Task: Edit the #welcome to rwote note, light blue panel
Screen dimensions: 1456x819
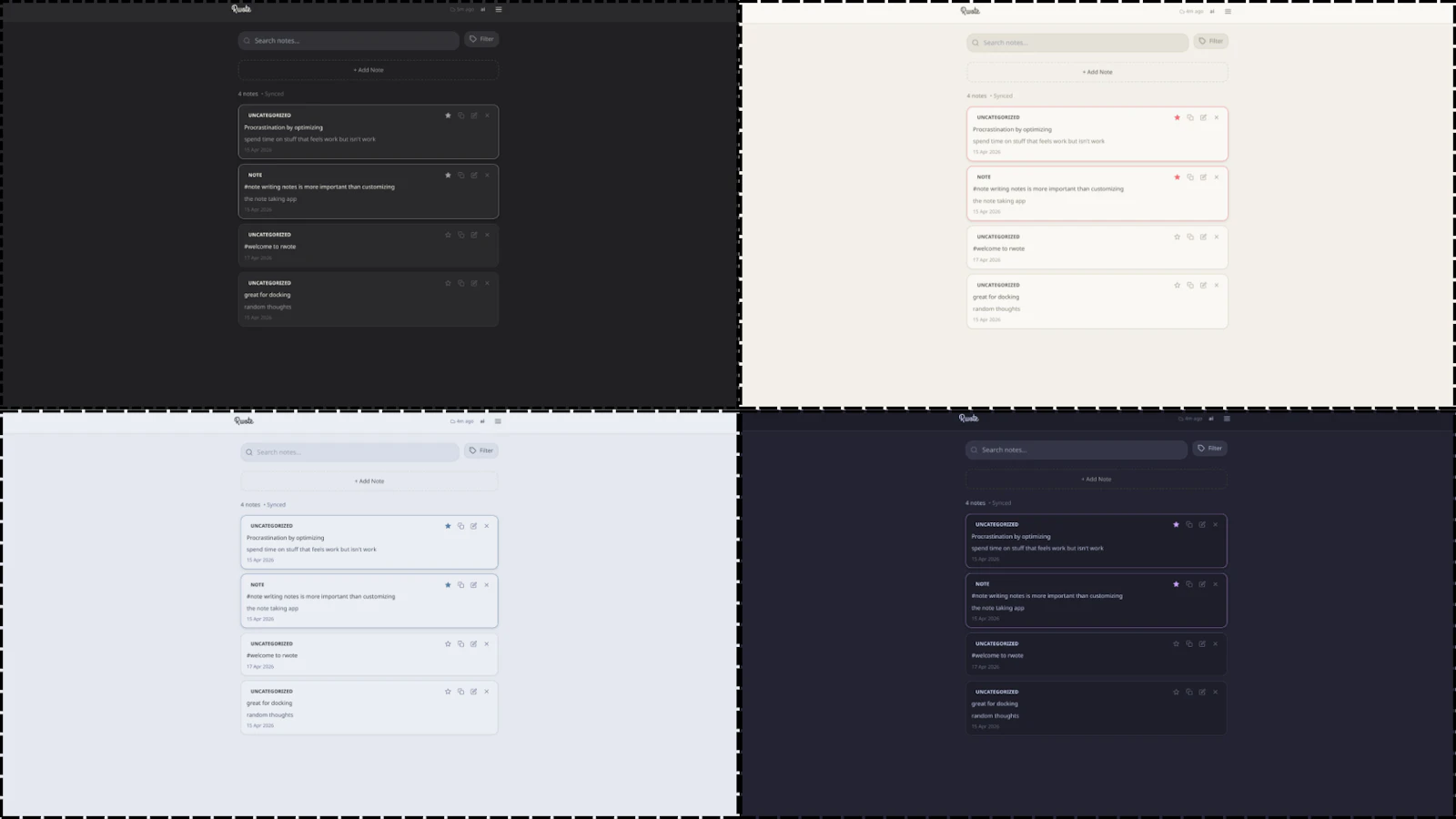Action: 473,643
